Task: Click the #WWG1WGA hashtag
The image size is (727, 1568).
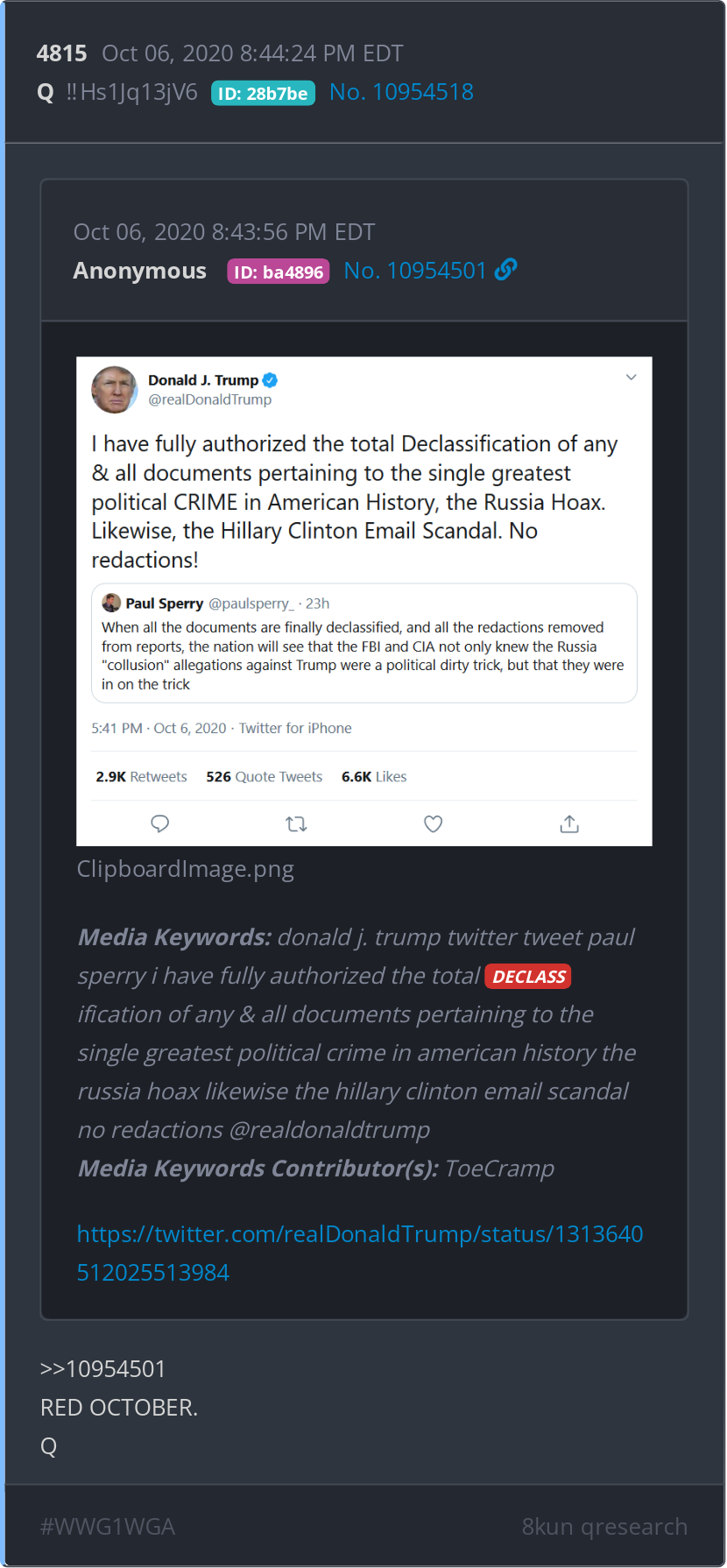Action: pyautogui.click(x=108, y=1526)
